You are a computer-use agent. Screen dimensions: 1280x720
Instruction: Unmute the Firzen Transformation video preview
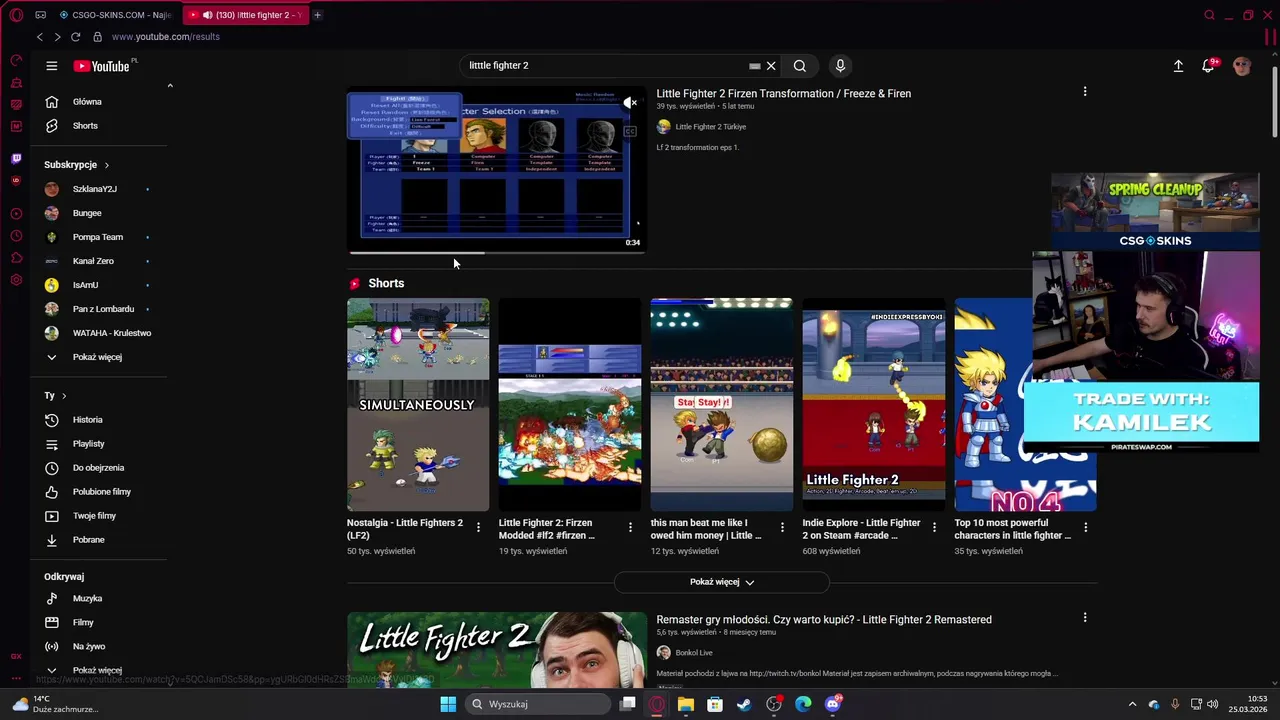tap(630, 103)
